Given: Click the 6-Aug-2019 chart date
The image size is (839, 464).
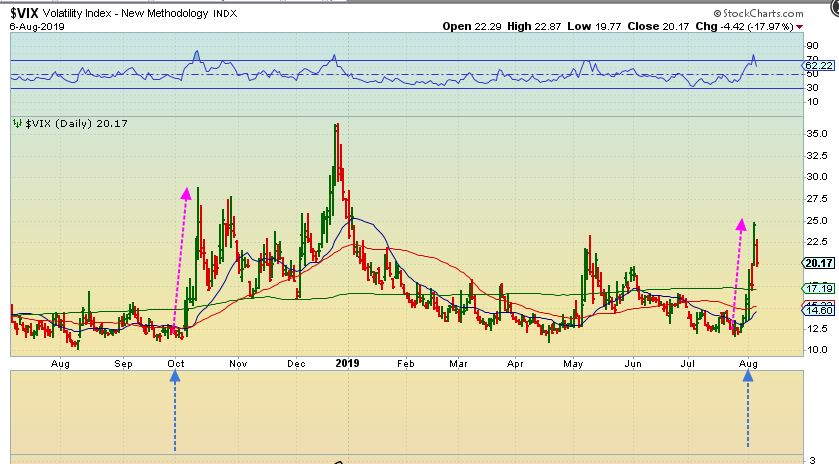Looking at the screenshot, I should pyautogui.click(x=30, y=27).
